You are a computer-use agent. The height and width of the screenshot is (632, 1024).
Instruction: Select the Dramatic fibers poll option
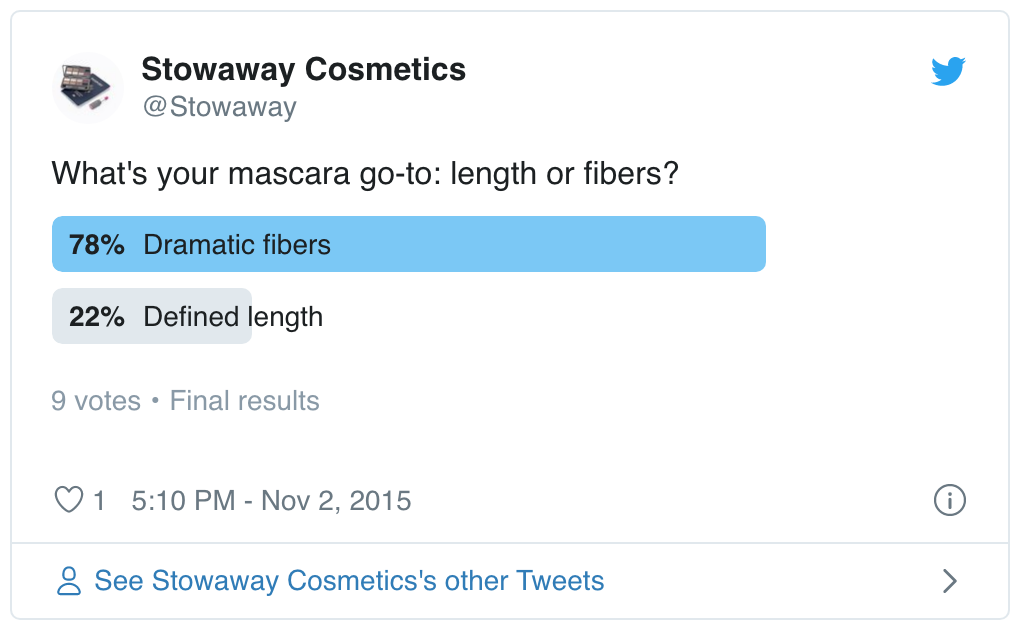(x=237, y=244)
